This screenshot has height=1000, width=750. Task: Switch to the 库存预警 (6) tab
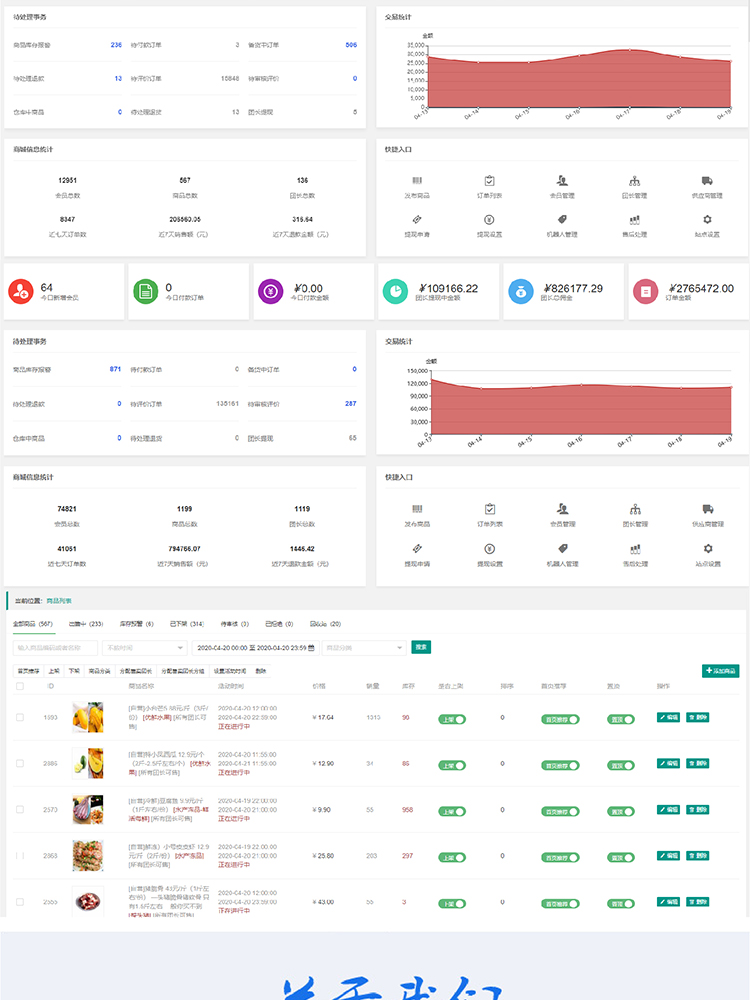click(136, 624)
